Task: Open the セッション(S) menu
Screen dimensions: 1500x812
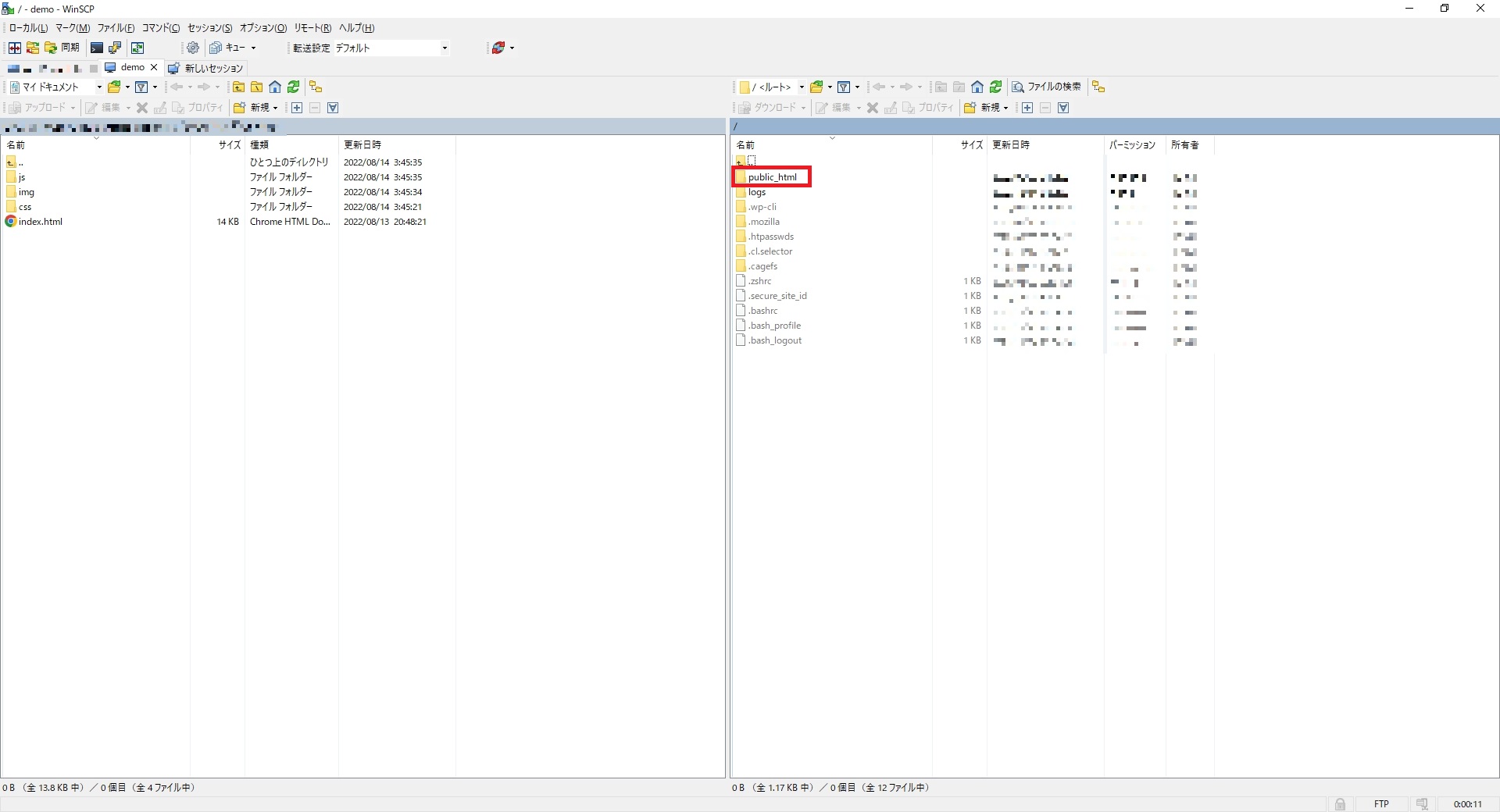Action: 209,27
